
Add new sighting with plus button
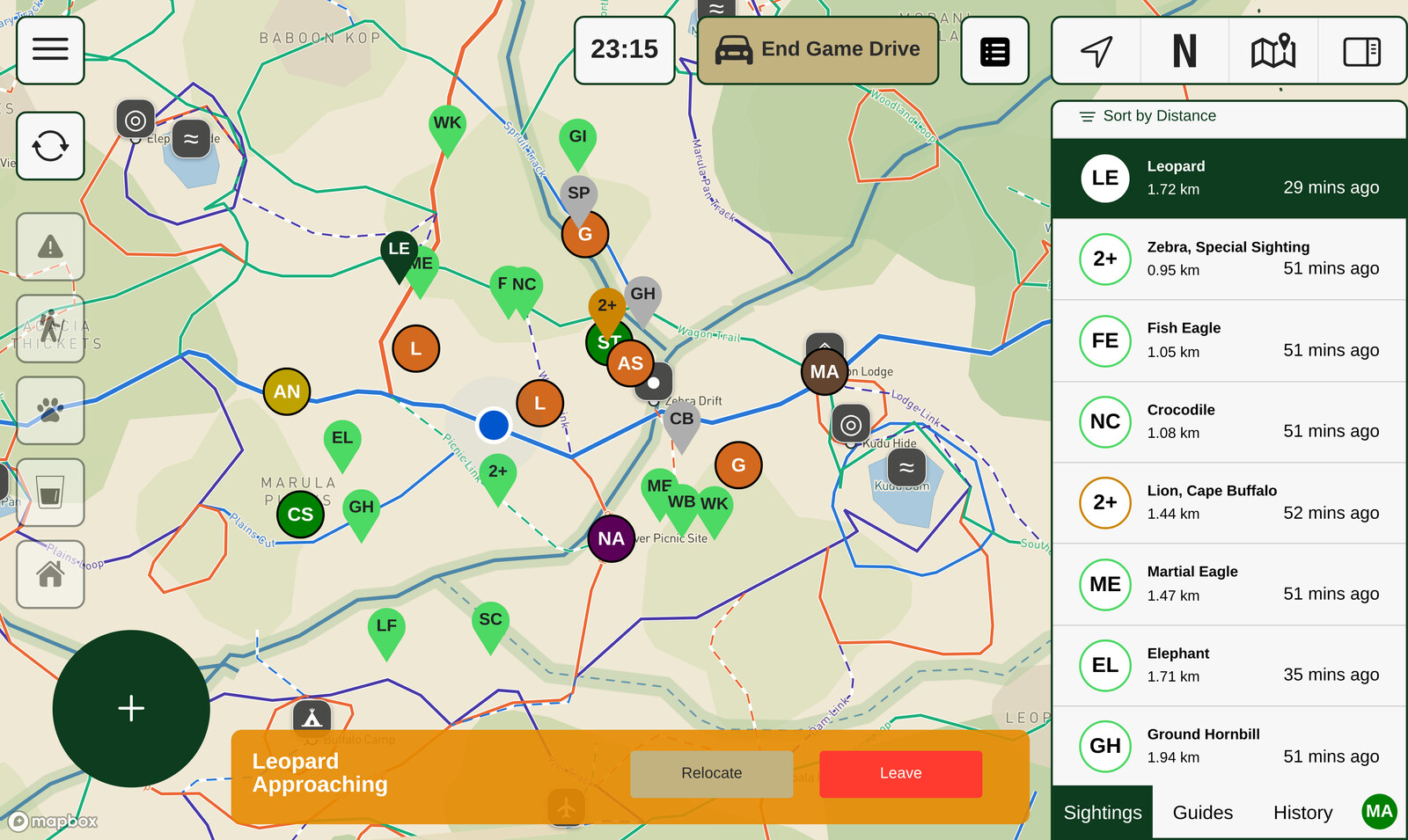click(131, 708)
